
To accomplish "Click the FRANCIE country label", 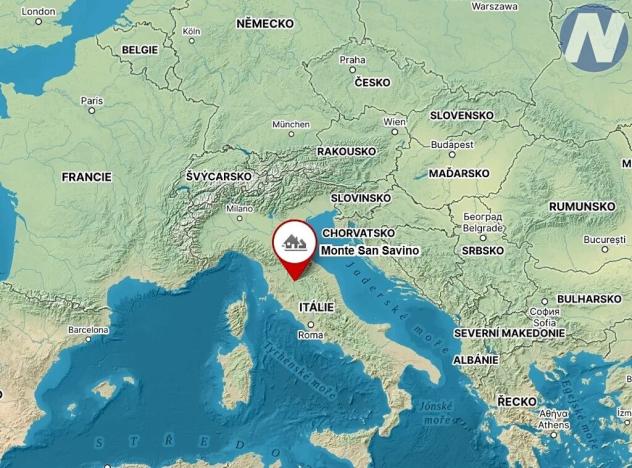I will 87,177.
